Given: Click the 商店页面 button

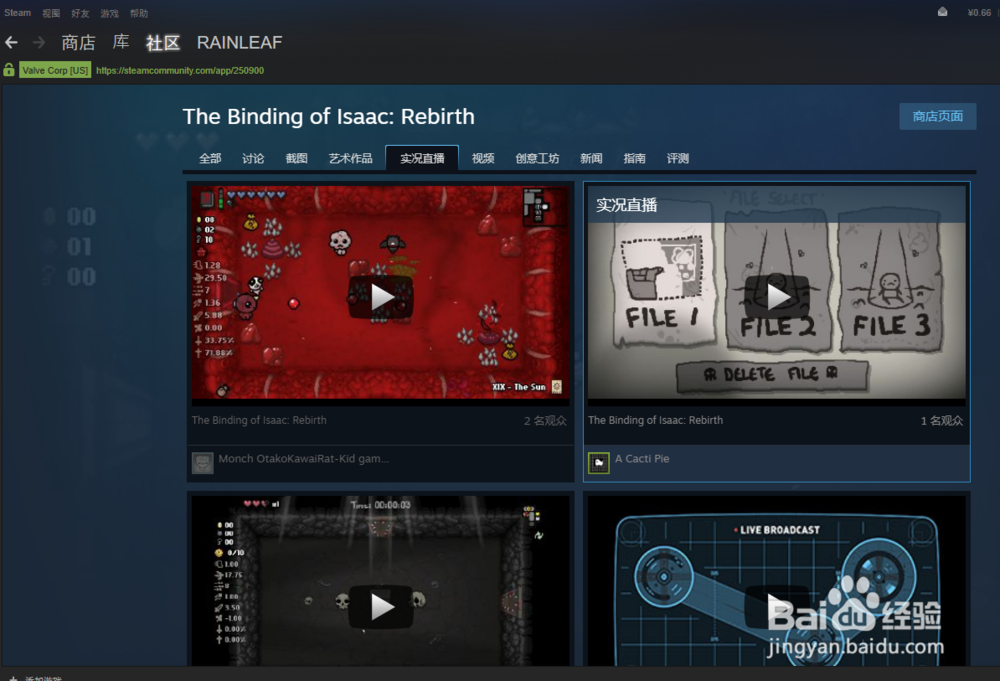Looking at the screenshot, I should pyautogui.click(x=938, y=117).
